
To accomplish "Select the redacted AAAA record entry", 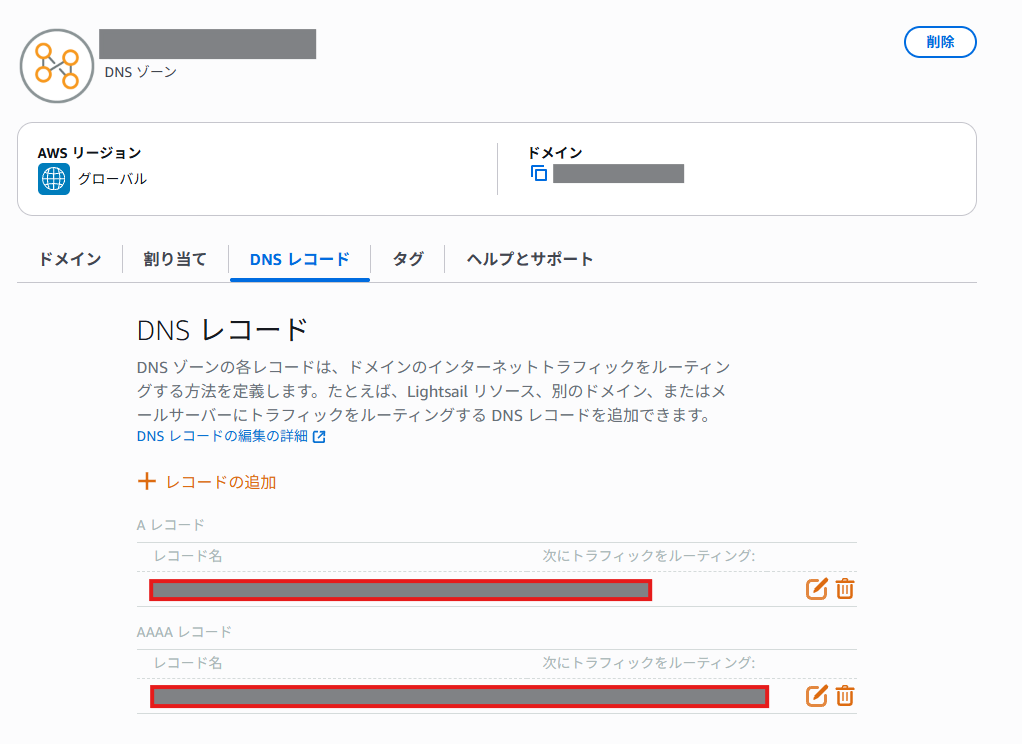I will point(460,696).
